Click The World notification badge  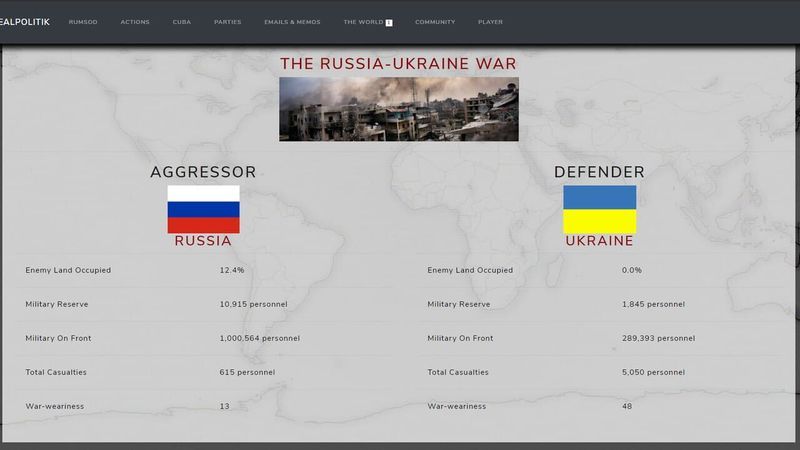(x=389, y=22)
